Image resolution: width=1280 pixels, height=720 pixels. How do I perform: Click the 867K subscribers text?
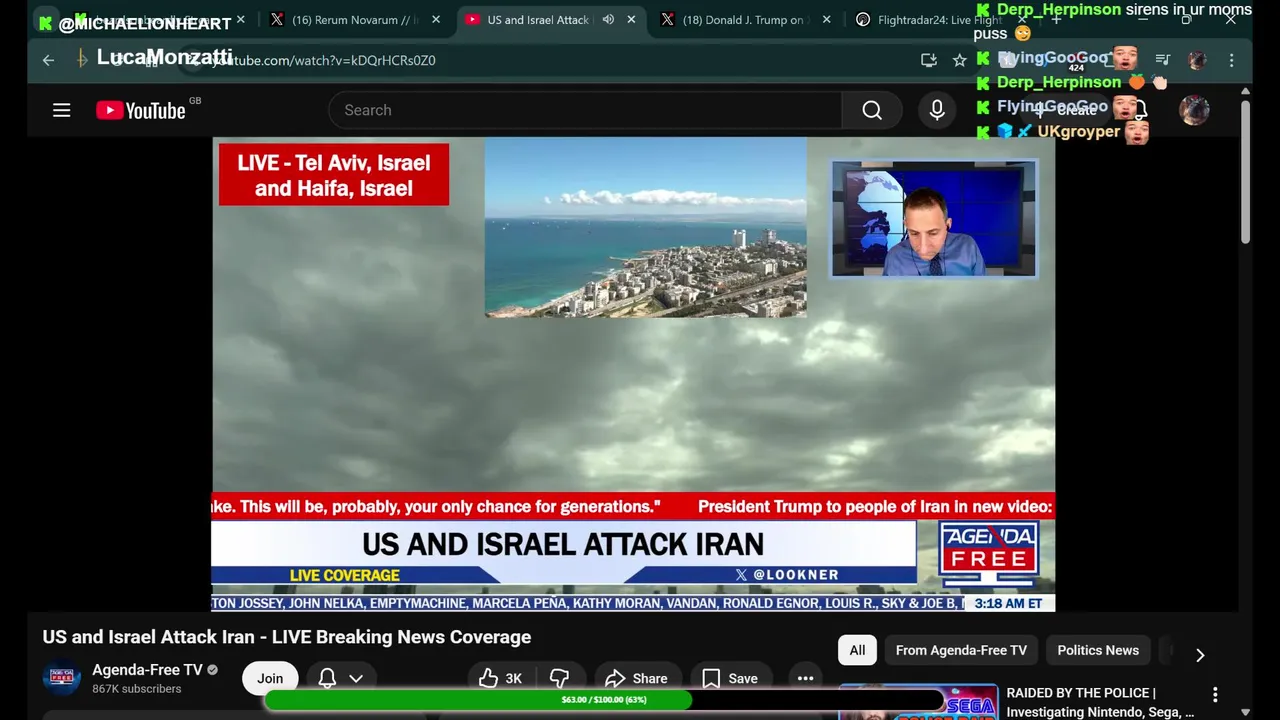tap(137, 689)
